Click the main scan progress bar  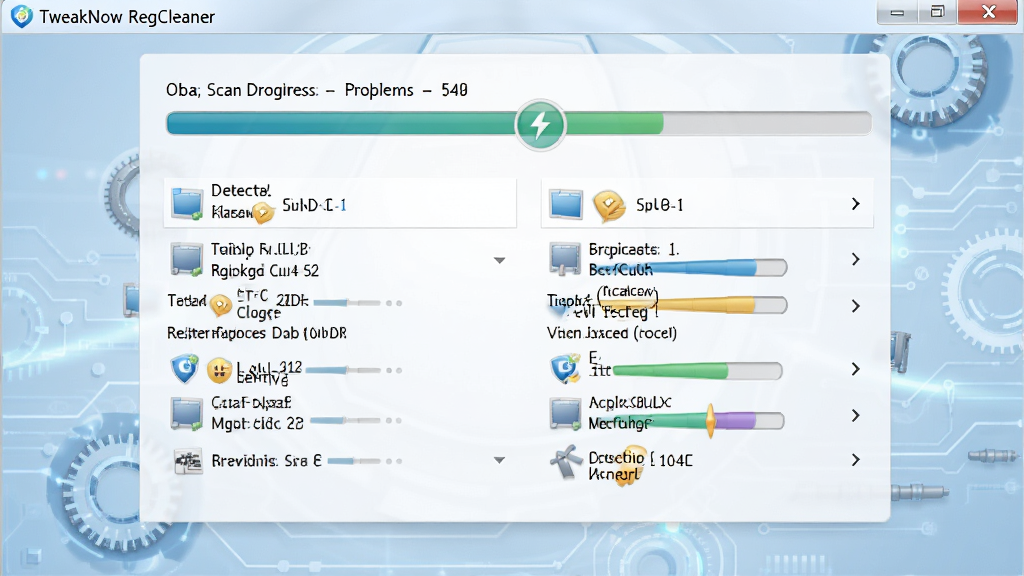point(519,123)
